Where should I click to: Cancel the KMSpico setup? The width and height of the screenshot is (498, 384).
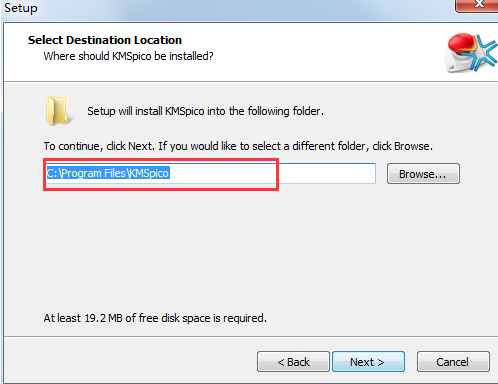click(x=453, y=362)
